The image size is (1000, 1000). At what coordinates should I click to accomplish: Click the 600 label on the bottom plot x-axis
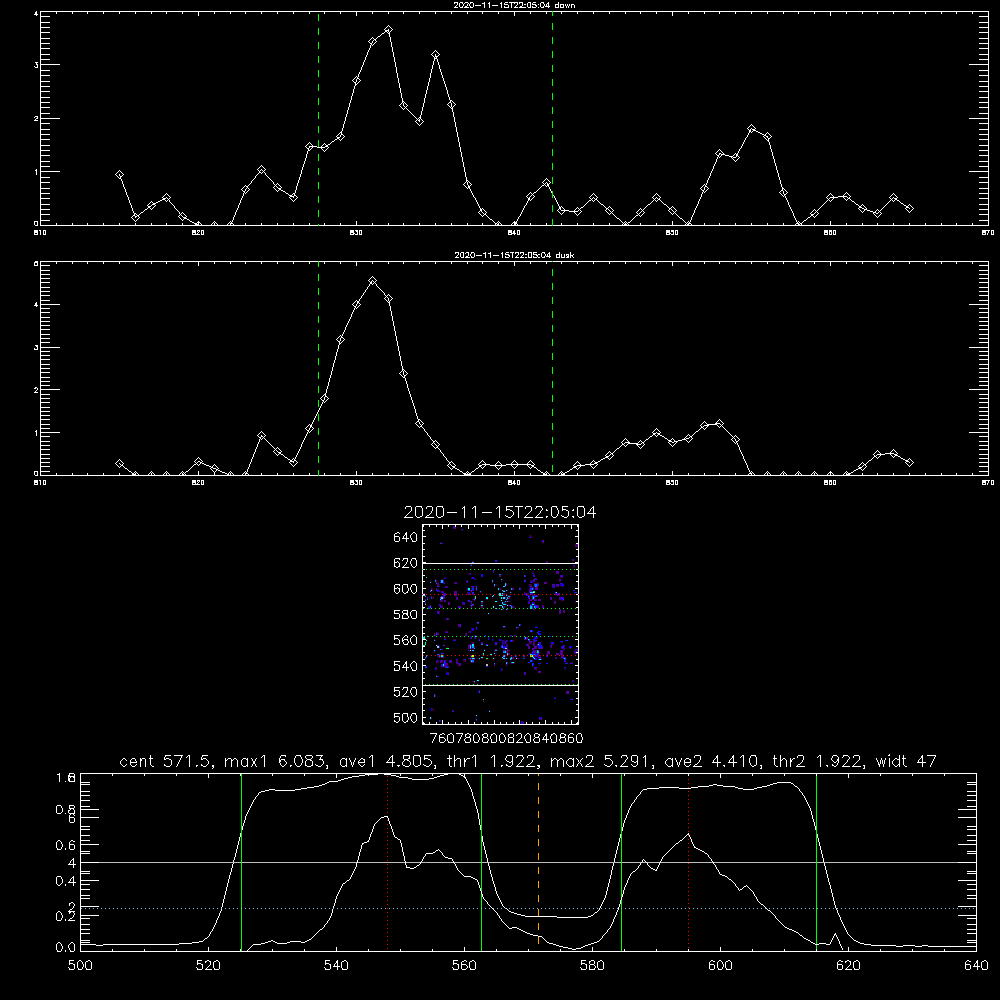click(720, 966)
